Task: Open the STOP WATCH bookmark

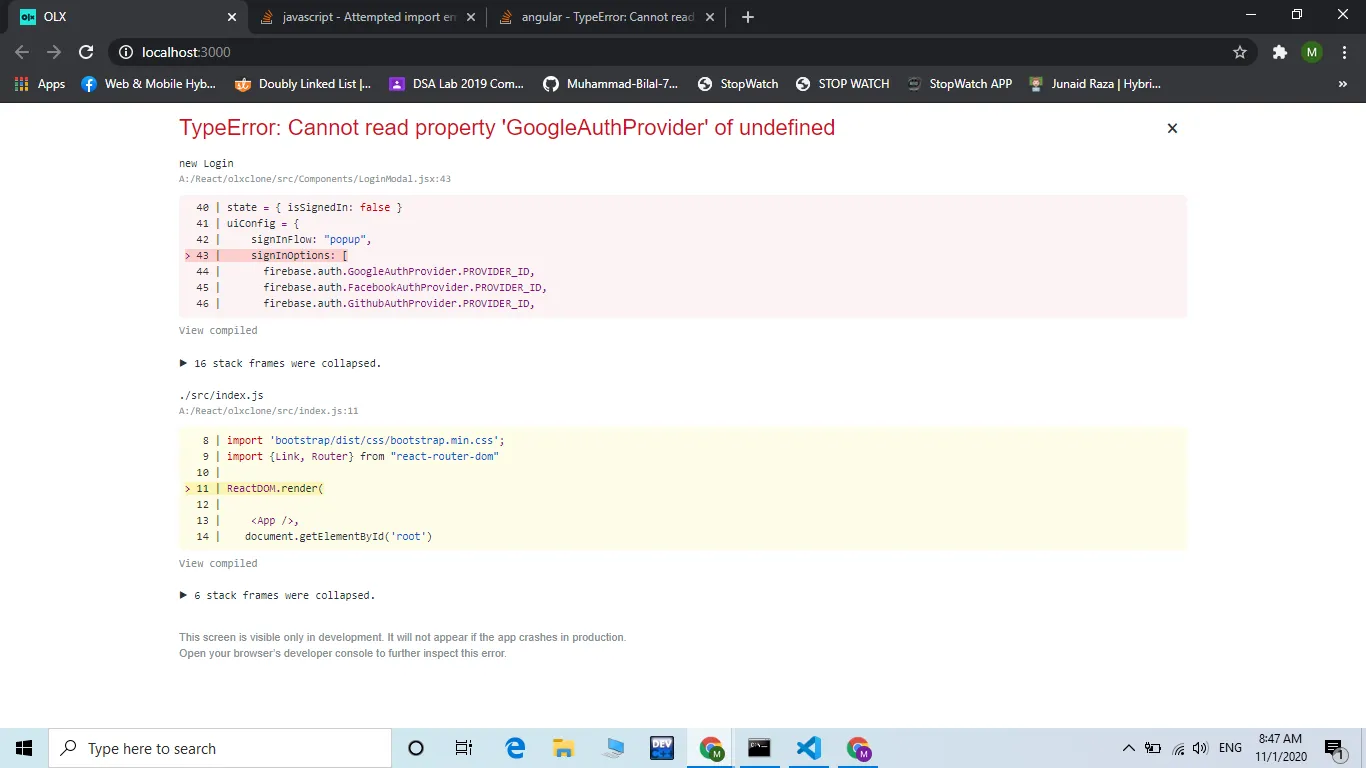Action: click(842, 84)
